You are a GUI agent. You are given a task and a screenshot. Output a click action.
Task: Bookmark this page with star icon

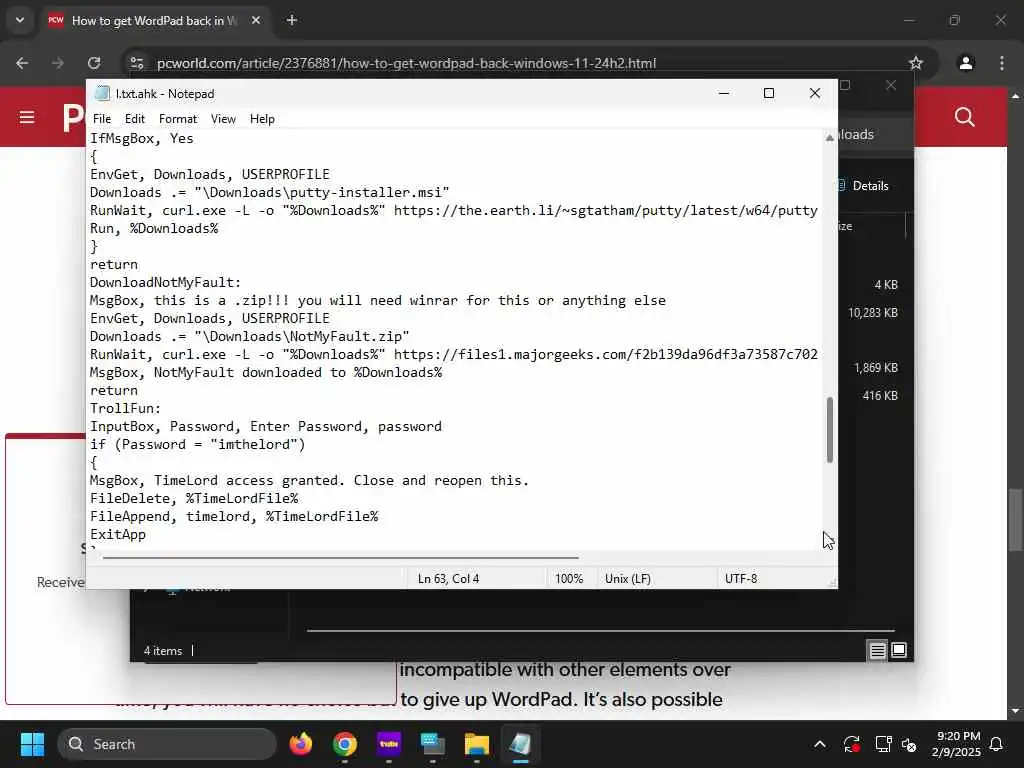tap(916, 63)
